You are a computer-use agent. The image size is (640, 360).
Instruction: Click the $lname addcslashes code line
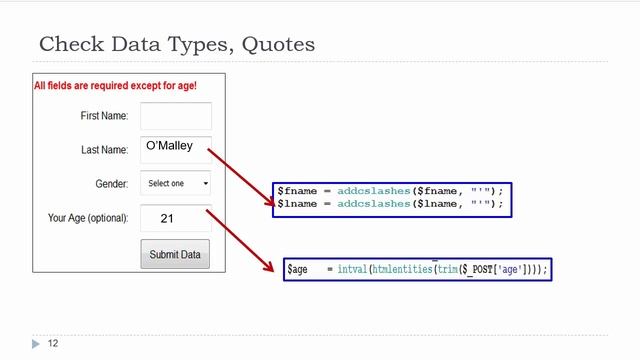coord(390,204)
